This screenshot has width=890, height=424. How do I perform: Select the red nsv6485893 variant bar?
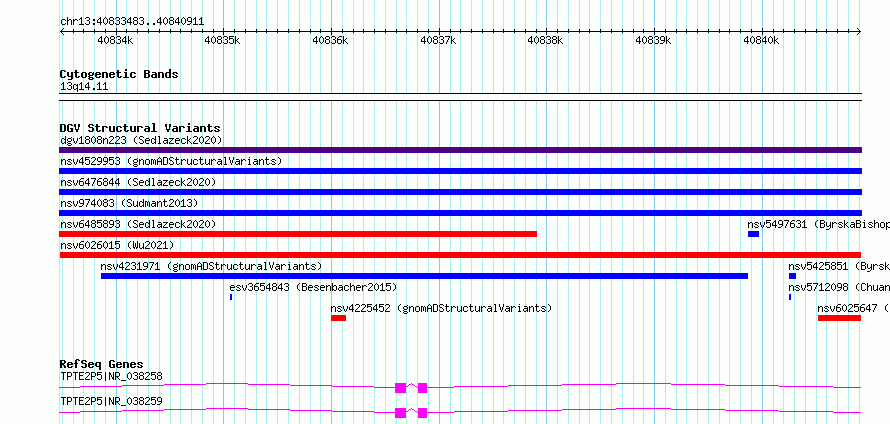[x=298, y=234]
